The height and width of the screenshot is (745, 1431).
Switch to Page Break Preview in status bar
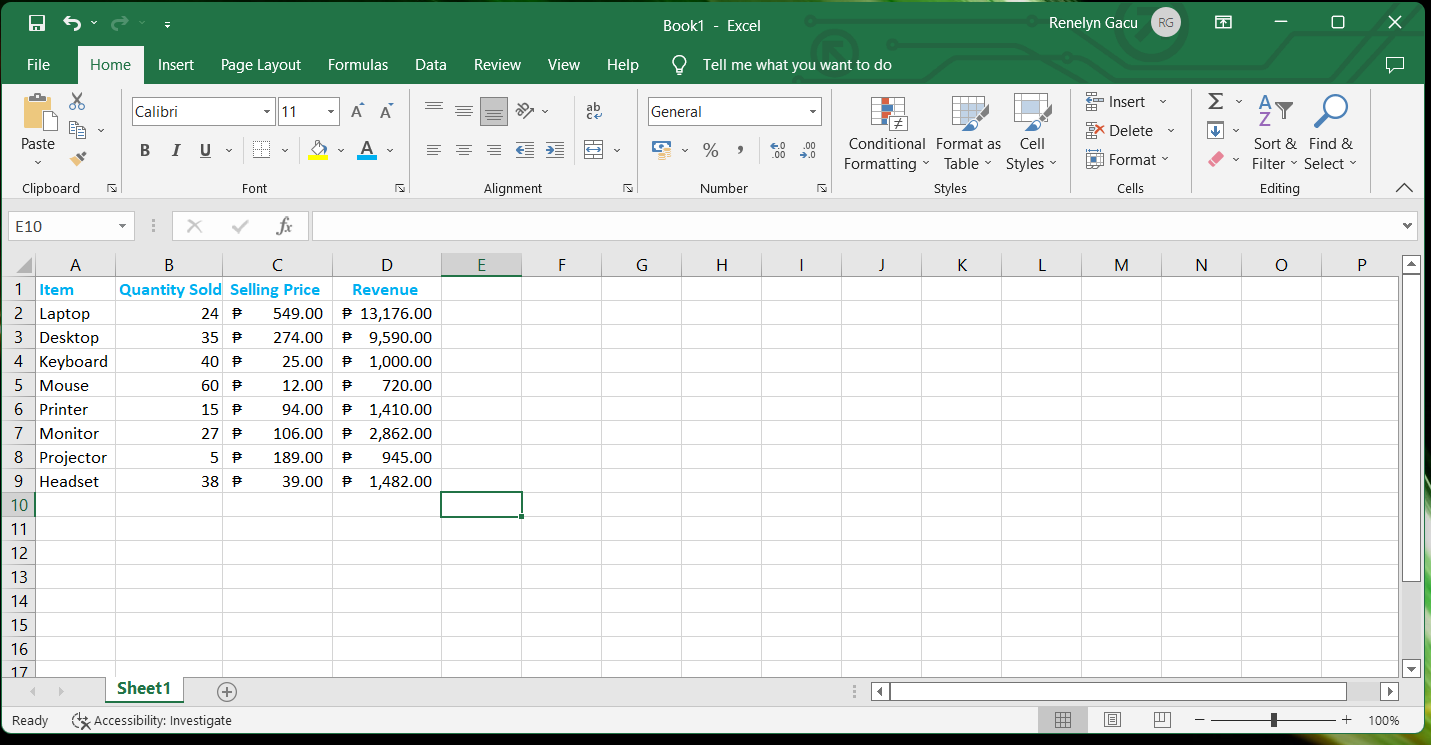pyautogui.click(x=1161, y=720)
